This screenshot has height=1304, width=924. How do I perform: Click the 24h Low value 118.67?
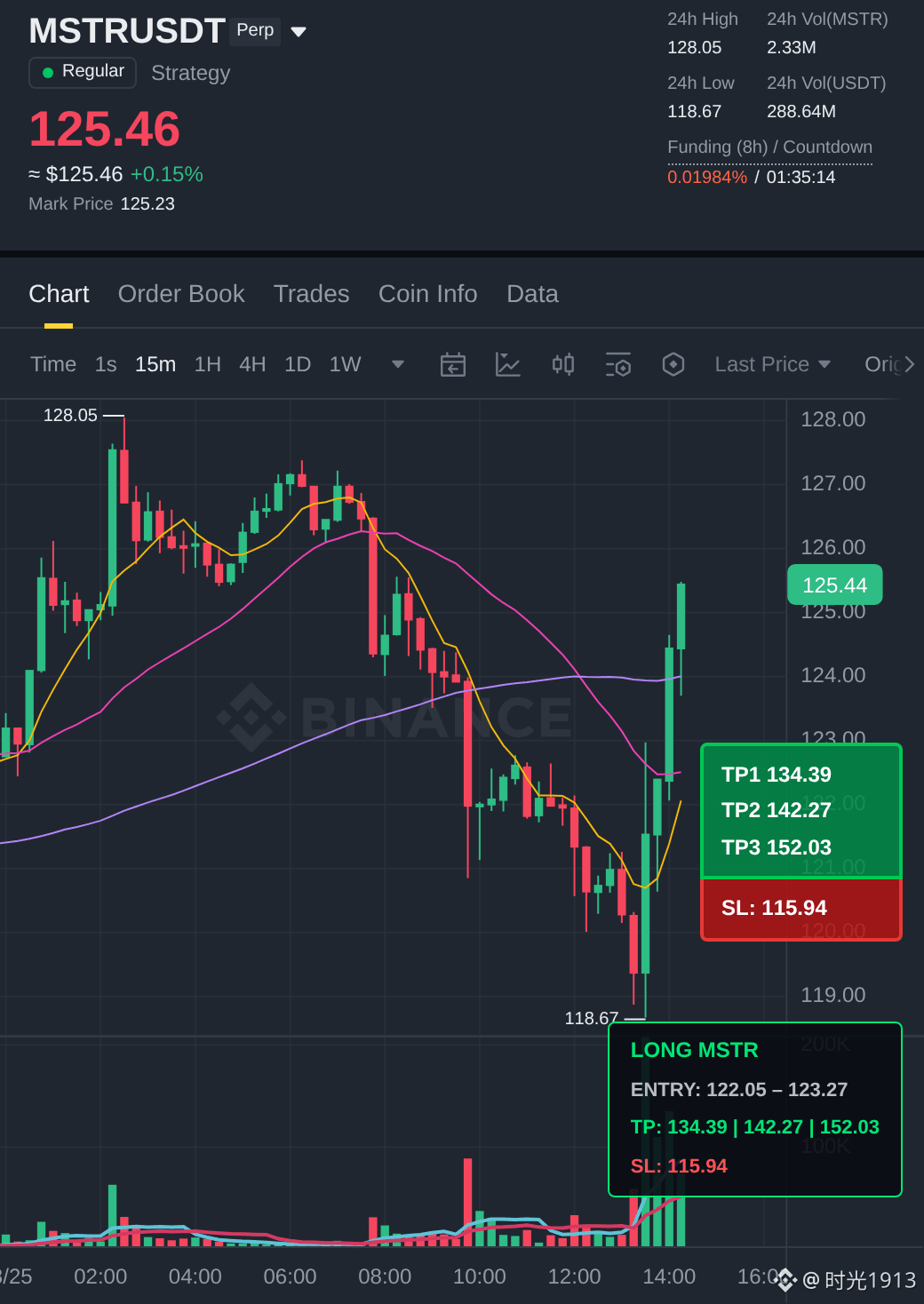click(695, 112)
